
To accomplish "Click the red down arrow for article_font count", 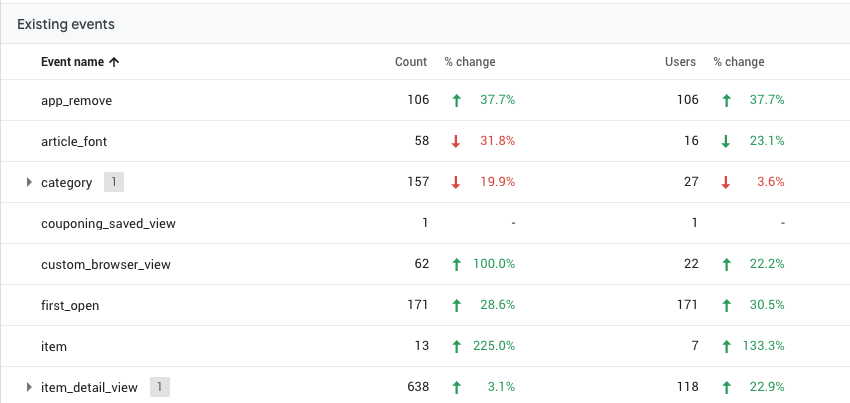I will tap(456, 141).
